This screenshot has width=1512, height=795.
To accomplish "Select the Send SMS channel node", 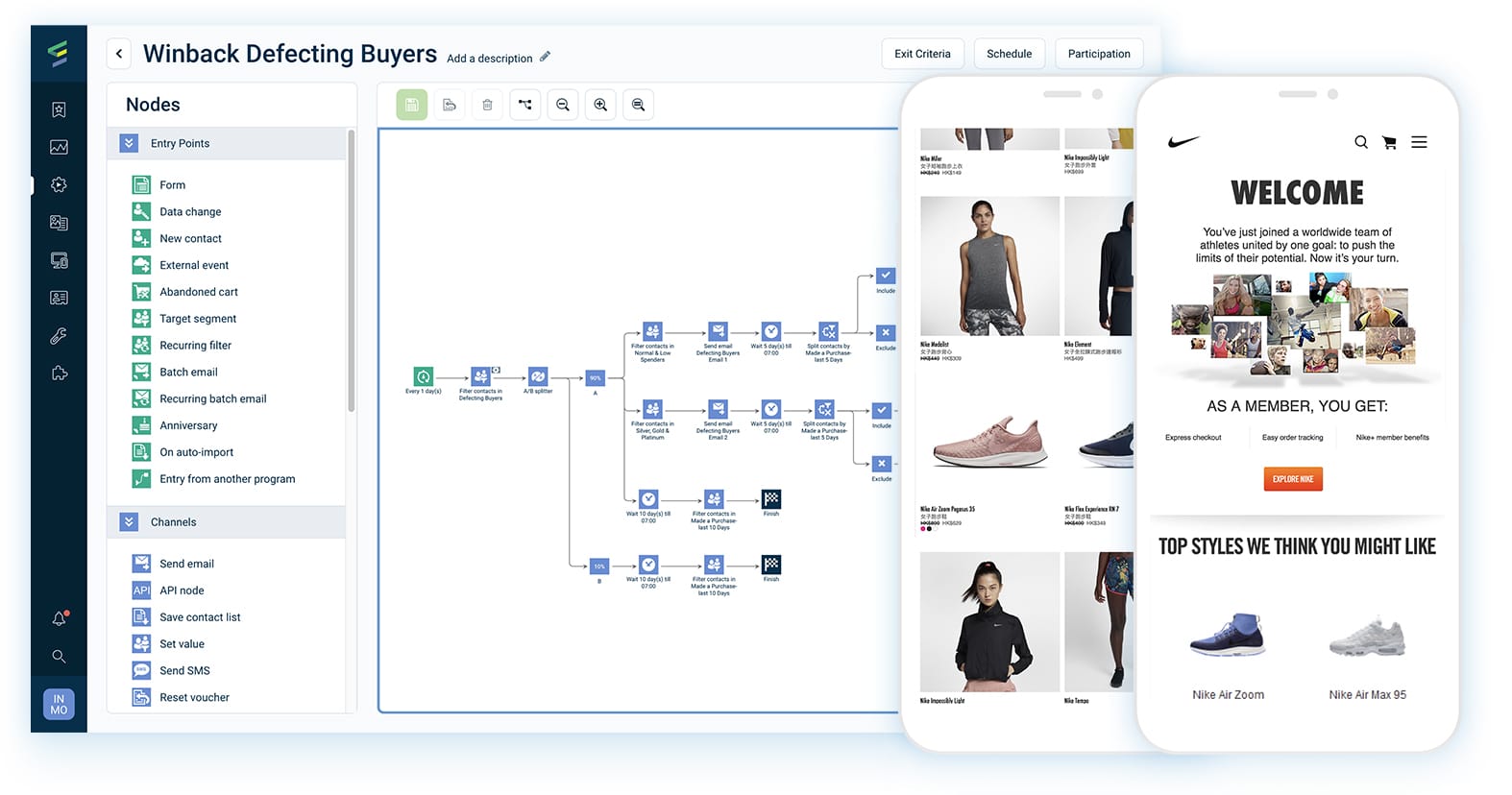I will 171,671.
